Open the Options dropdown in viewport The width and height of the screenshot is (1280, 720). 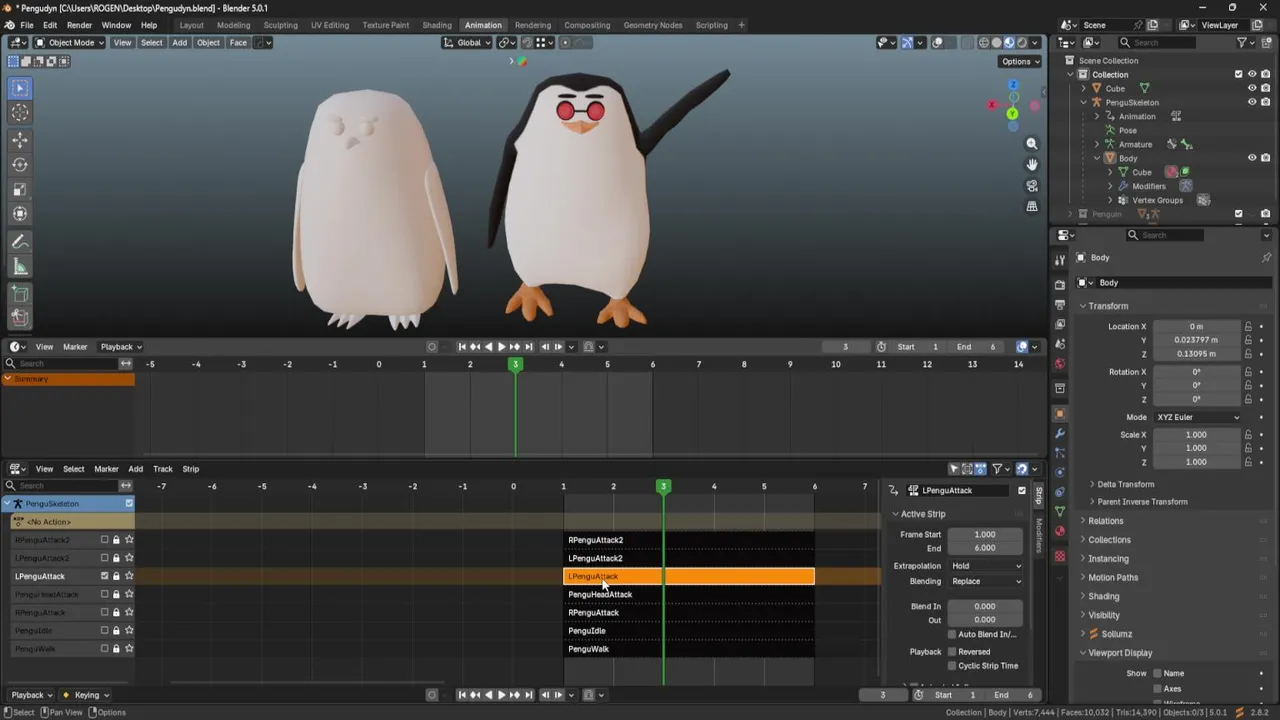click(x=1020, y=61)
